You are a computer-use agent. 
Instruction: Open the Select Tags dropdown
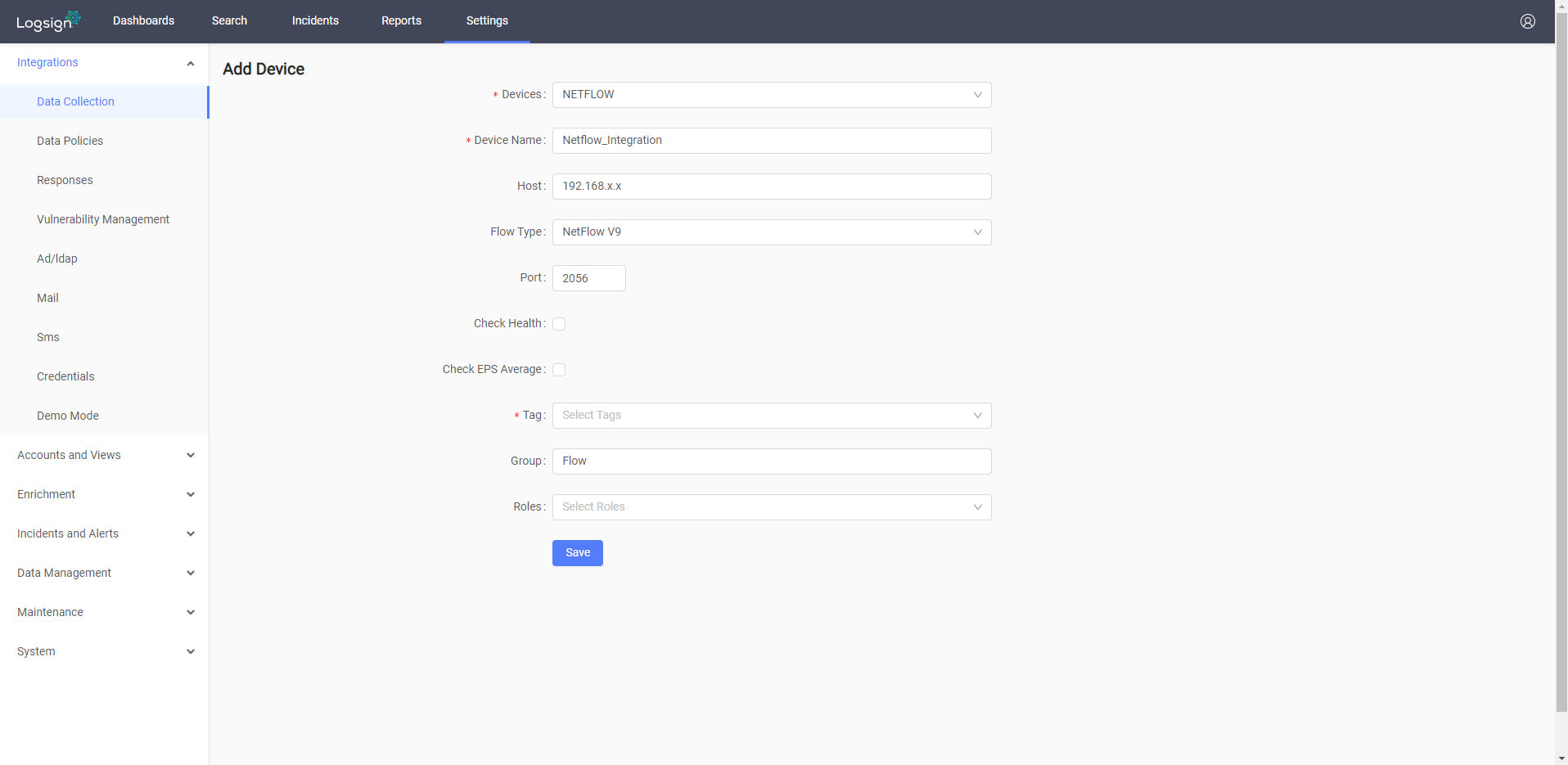point(770,416)
